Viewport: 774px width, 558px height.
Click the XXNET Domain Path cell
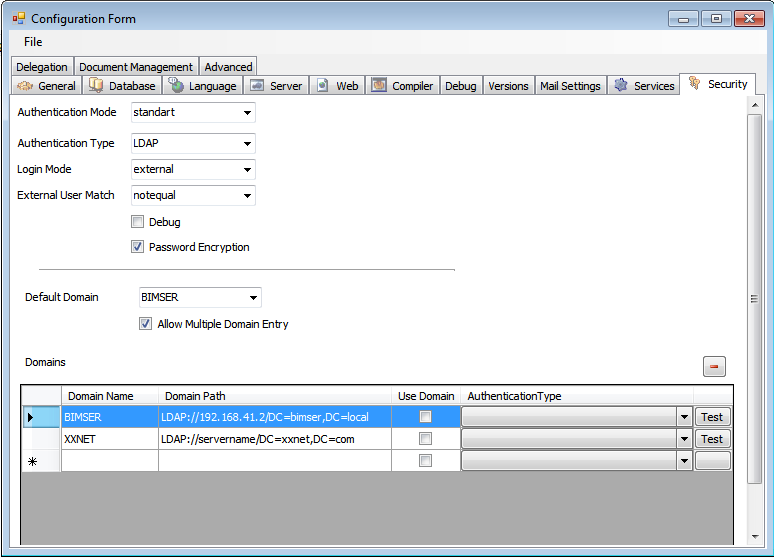(x=274, y=439)
